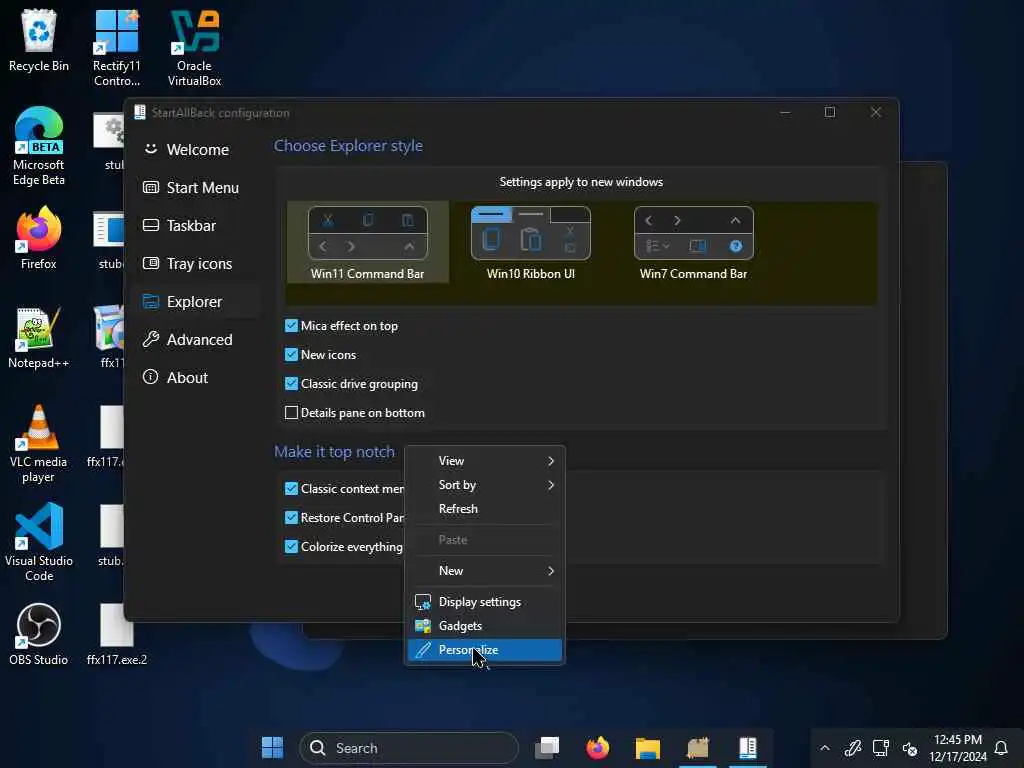Open Visual Studio Code desktop shortcut
This screenshot has width=1024, height=768.
point(39,542)
